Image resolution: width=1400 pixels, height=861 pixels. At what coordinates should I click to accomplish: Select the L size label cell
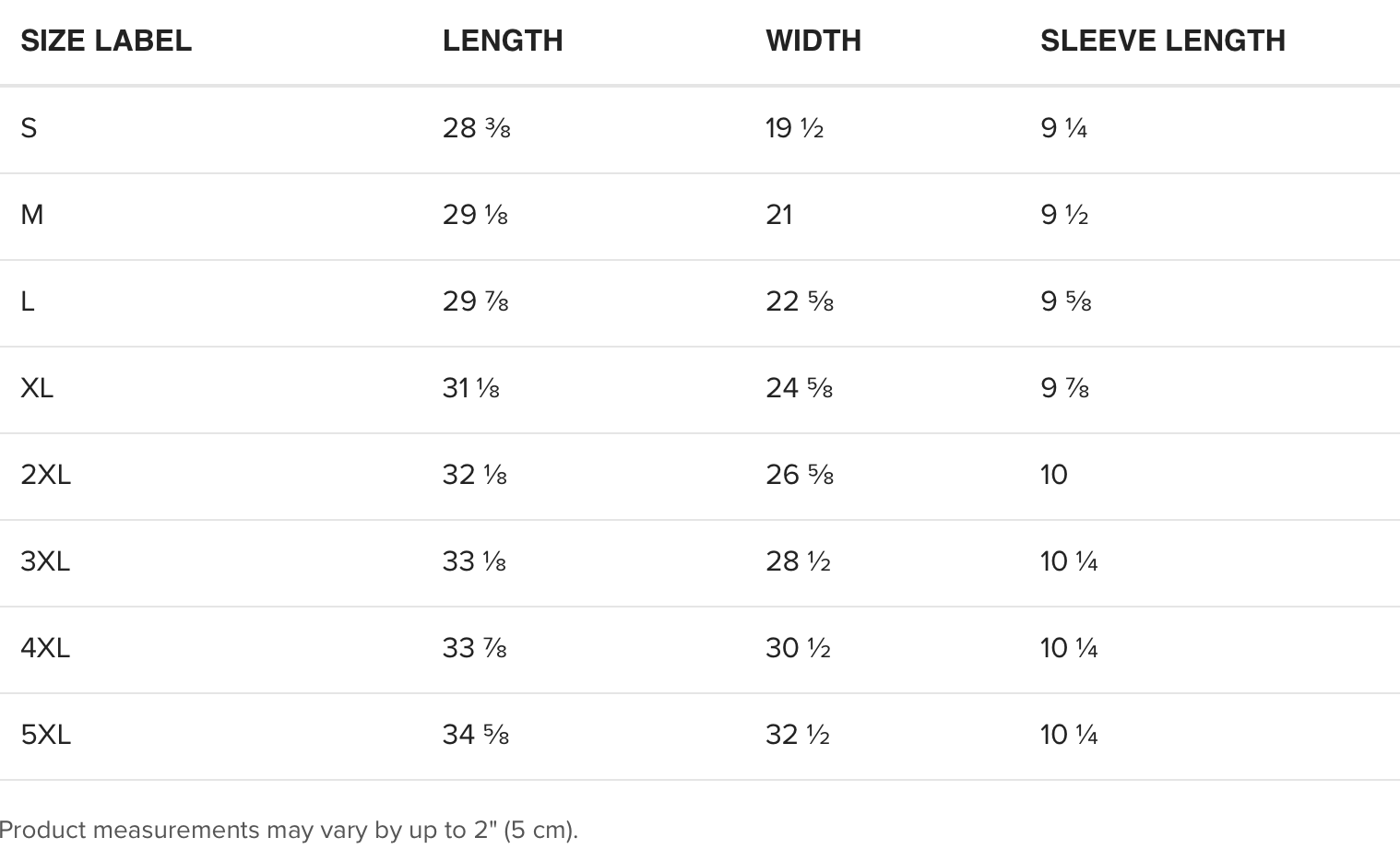point(28,301)
